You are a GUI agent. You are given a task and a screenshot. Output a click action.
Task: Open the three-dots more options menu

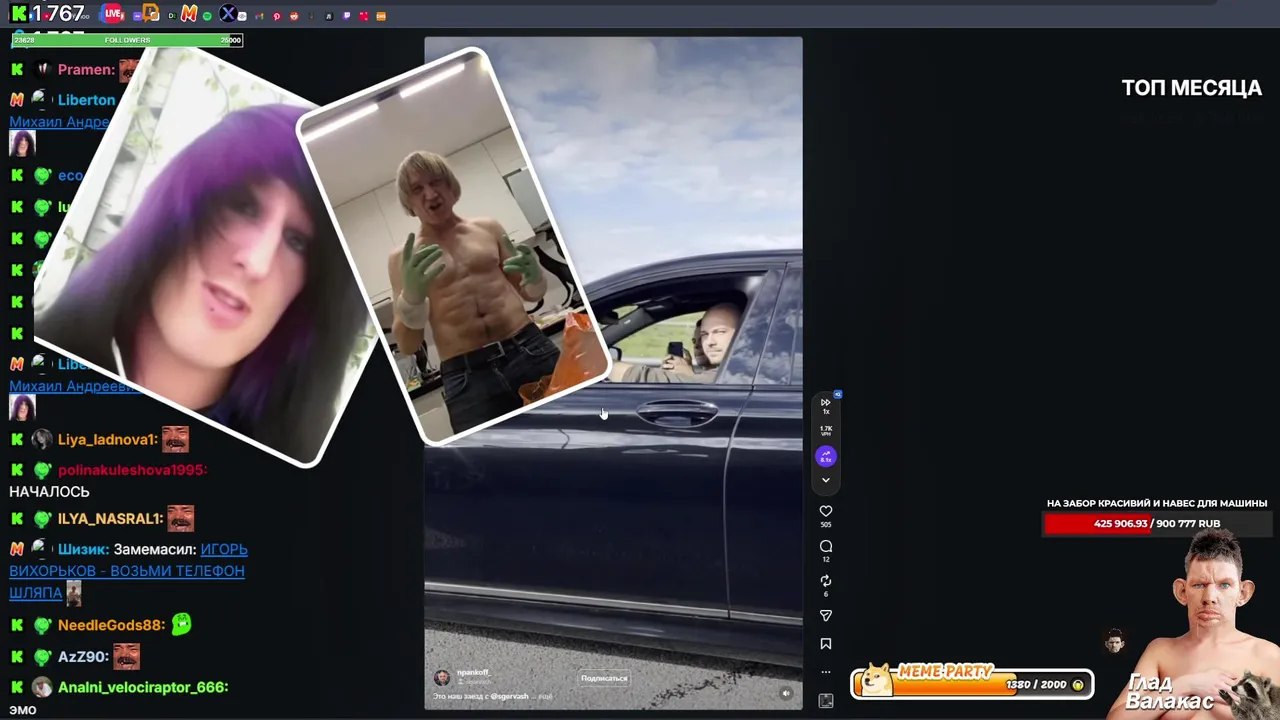[826, 672]
